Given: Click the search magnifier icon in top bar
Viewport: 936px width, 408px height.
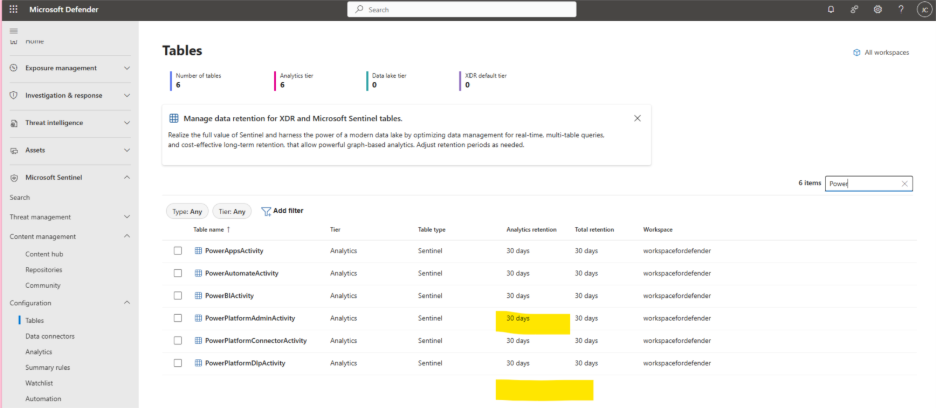Looking at the screenshot, I should [x=359, y=10].
